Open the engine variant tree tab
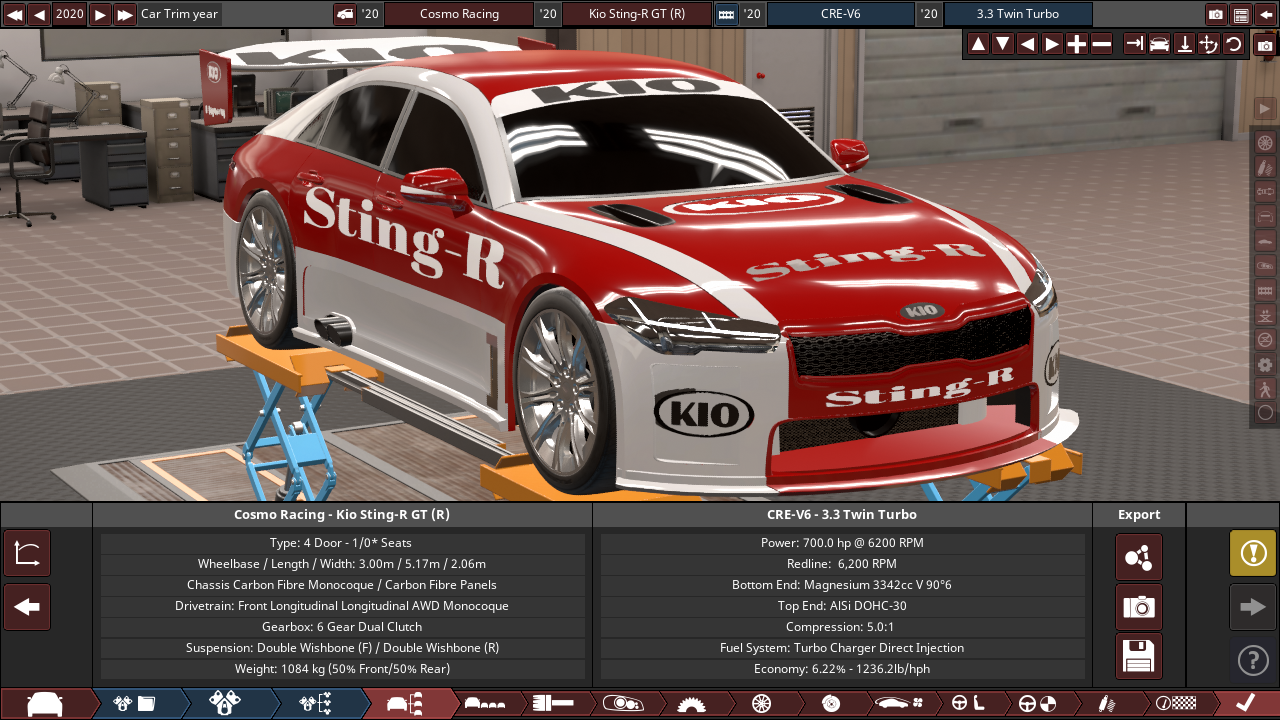Image resolution: width=1280 pixels, height=720 pixels. click(316, 704)
